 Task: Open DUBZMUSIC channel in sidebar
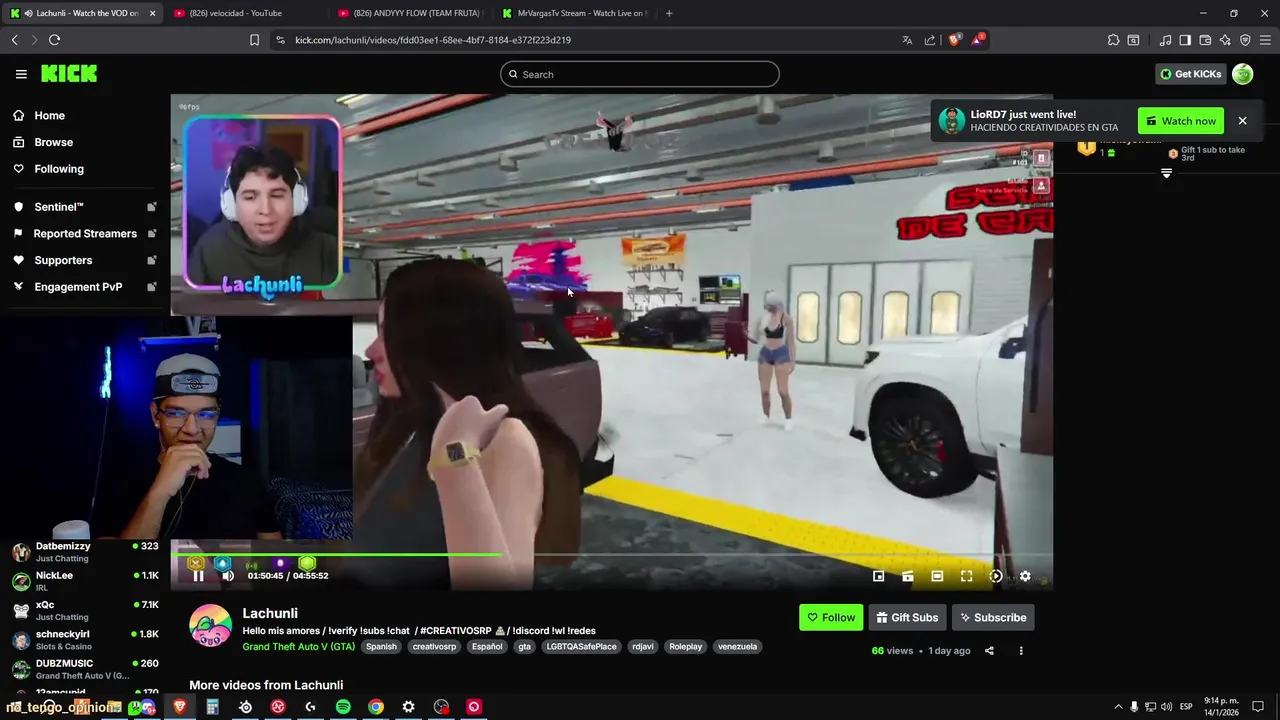click(x=85, y=669)
